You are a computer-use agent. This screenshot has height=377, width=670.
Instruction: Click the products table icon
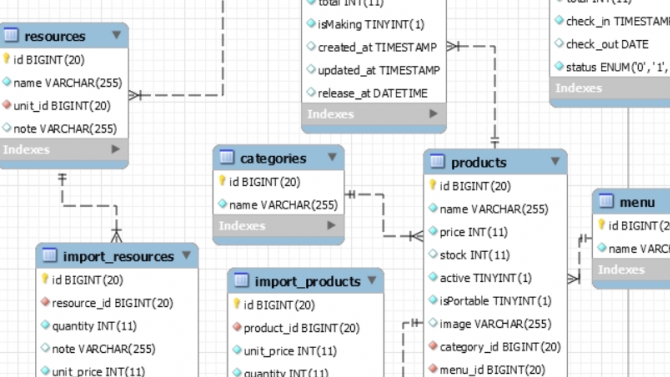(x=437, y=161)
